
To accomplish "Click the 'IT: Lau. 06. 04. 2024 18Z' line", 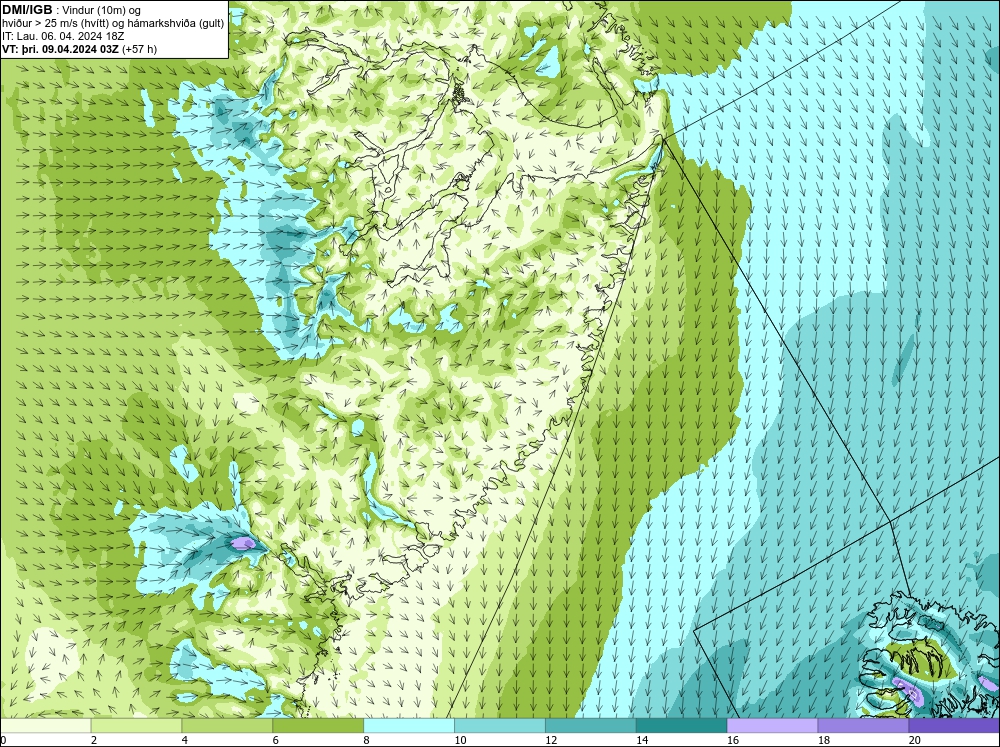I will tap(63, 36).
